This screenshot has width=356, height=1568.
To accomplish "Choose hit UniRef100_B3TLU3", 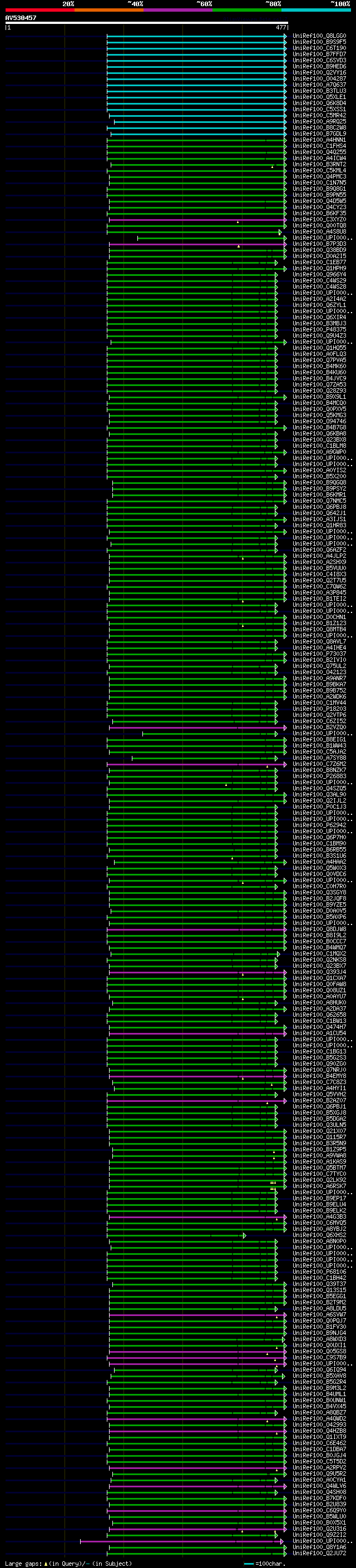I will pos(319,91).
